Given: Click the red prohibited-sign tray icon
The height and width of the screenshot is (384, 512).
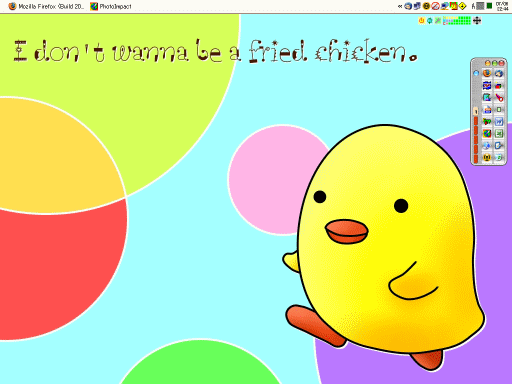Looking at the screenshot, I should point(435,6).
